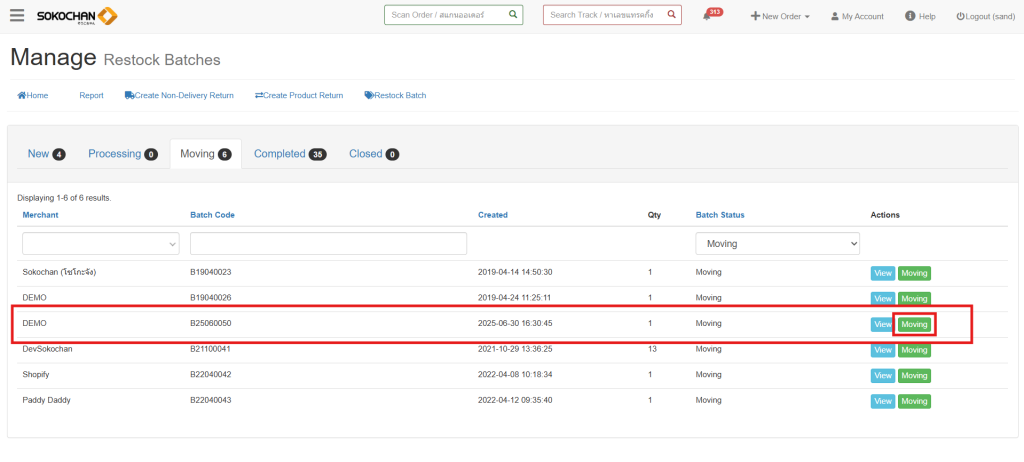Image resolution: width=1024 pixels, height=462 pixels.
Task: Open the Merchant filter dropdown
Action: pyautogui.click(x=100, y=243)
